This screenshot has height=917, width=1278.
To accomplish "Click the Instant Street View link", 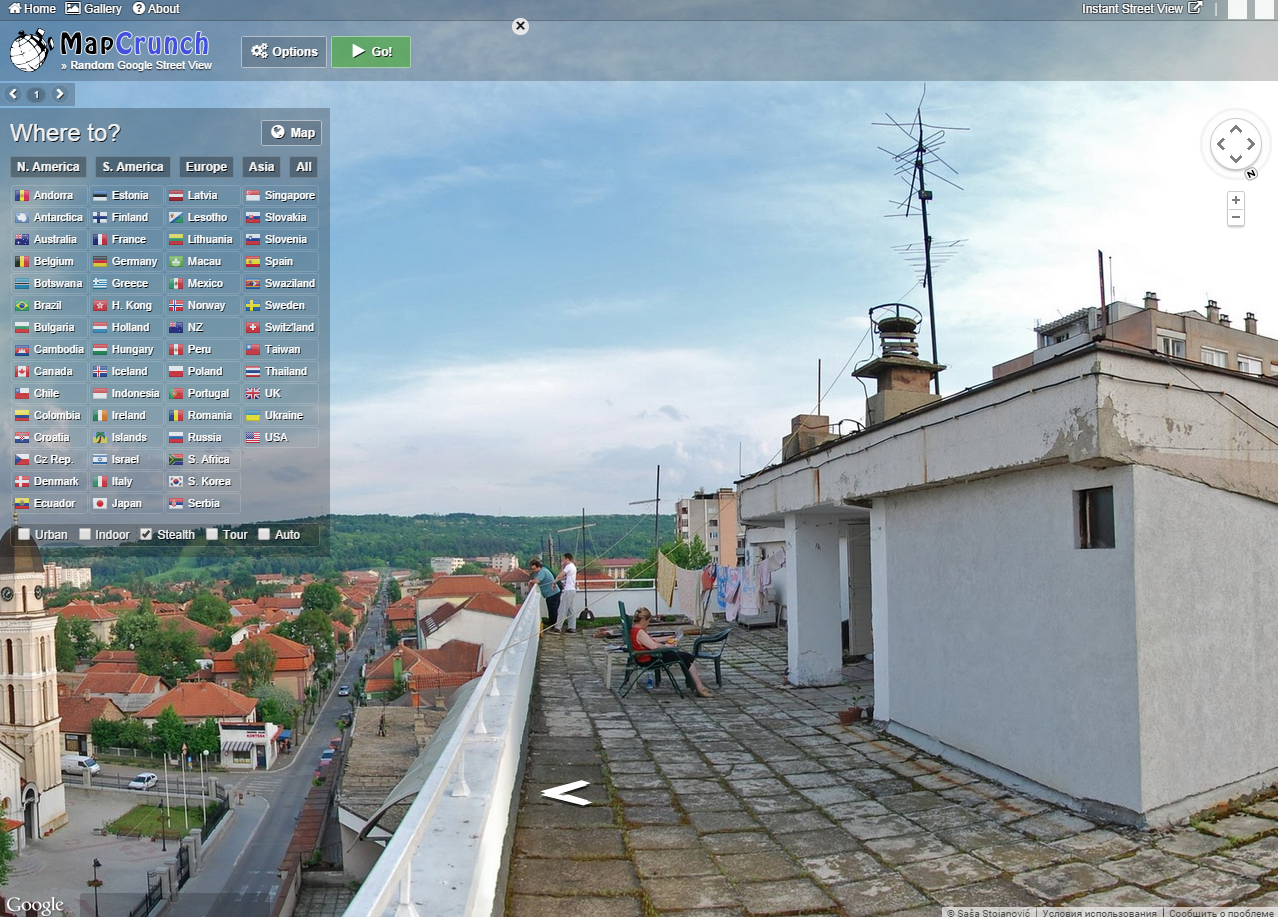I will click(1142, 8).
